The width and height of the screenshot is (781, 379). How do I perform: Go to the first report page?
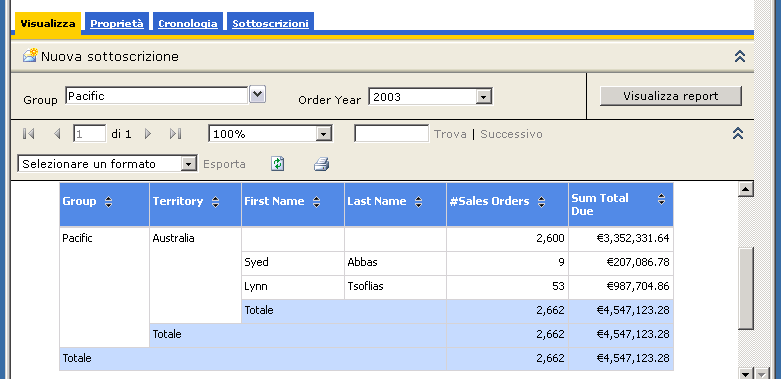28,133
